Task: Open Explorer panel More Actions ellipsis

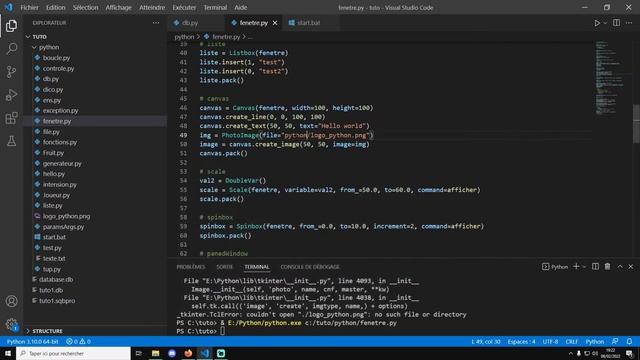Action: (x=156, y=23)
